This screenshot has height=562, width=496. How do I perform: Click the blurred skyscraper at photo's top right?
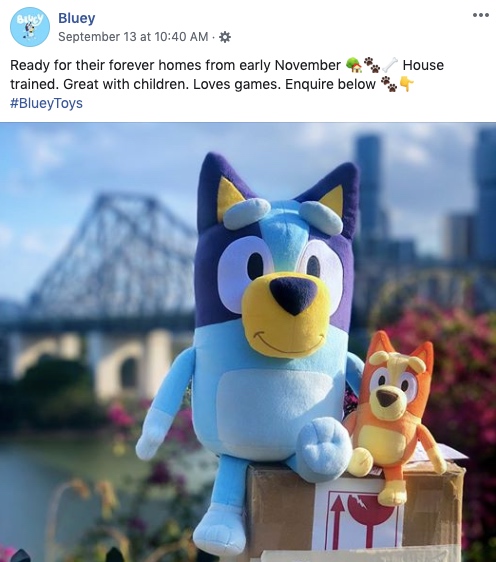[x=486, y=194]
